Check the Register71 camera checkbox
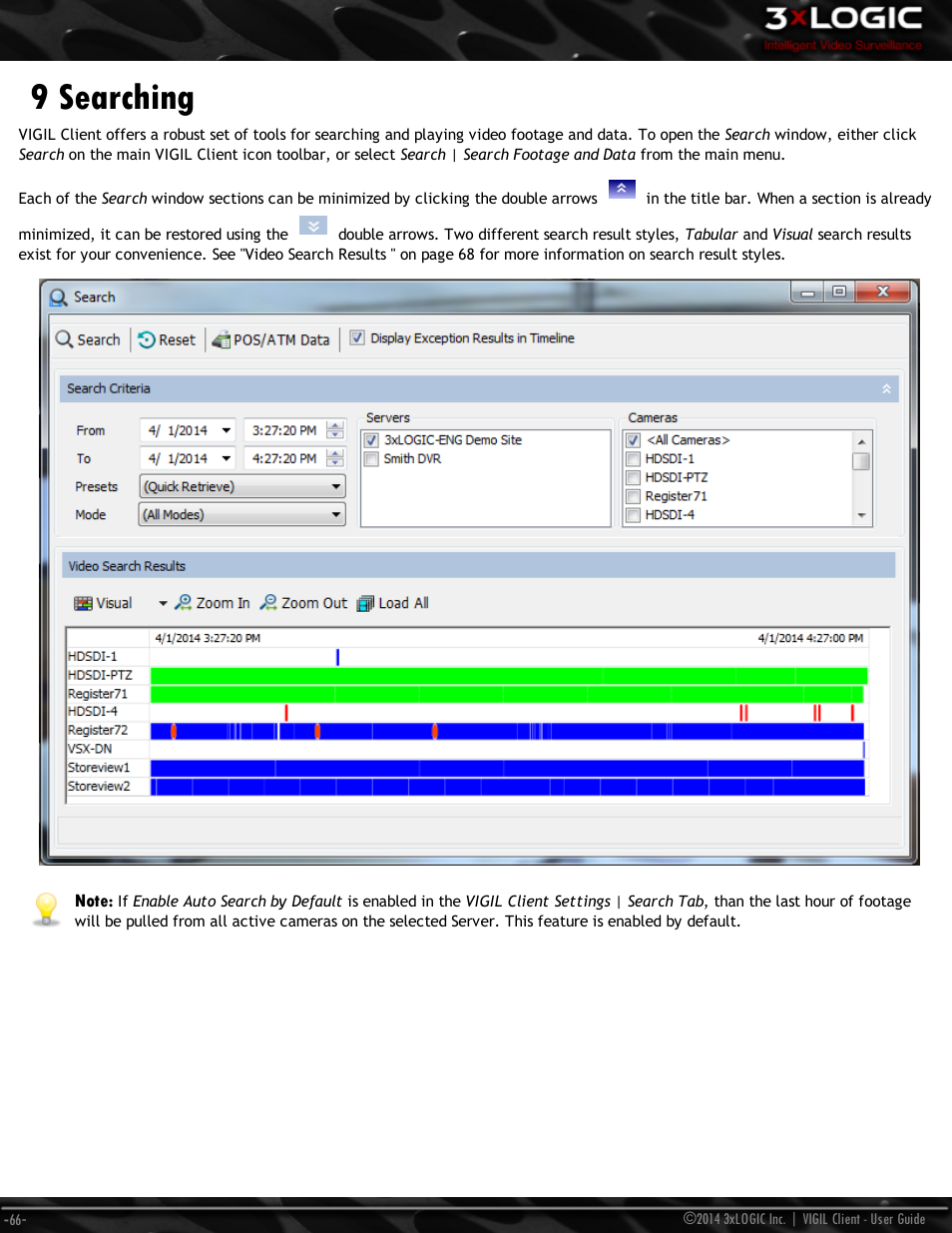This screenshot has width=952, height=1233. point(633,496)
